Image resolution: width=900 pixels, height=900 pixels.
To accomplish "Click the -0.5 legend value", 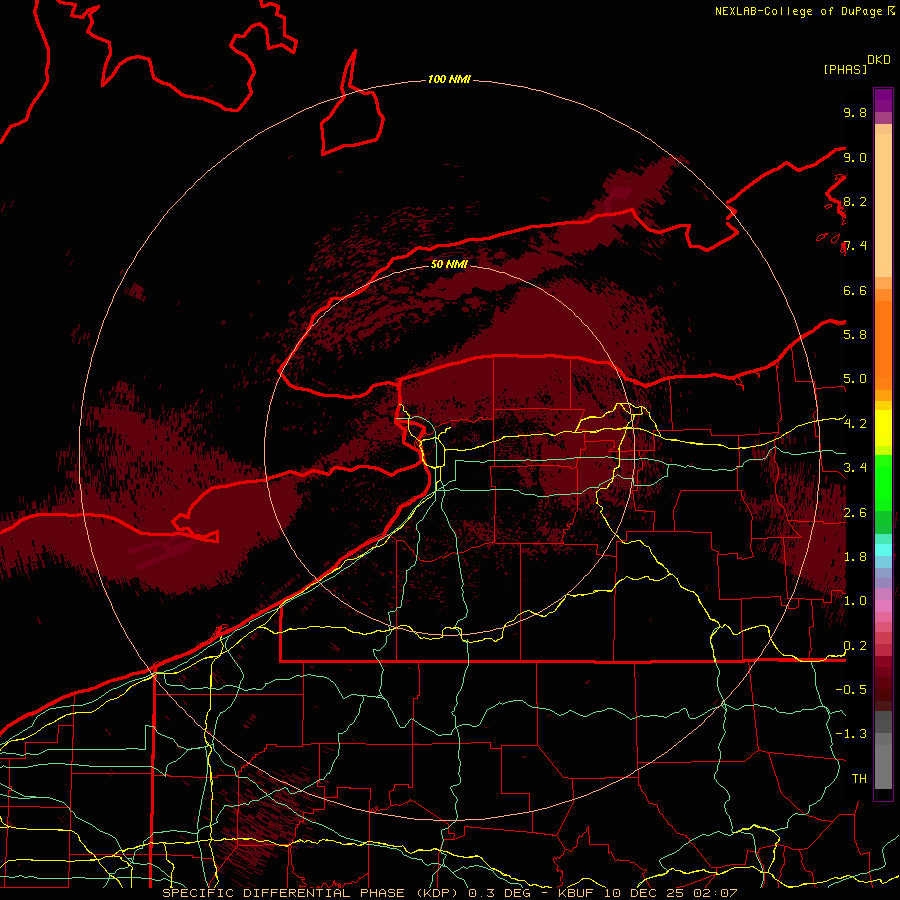I will (851, 690).
